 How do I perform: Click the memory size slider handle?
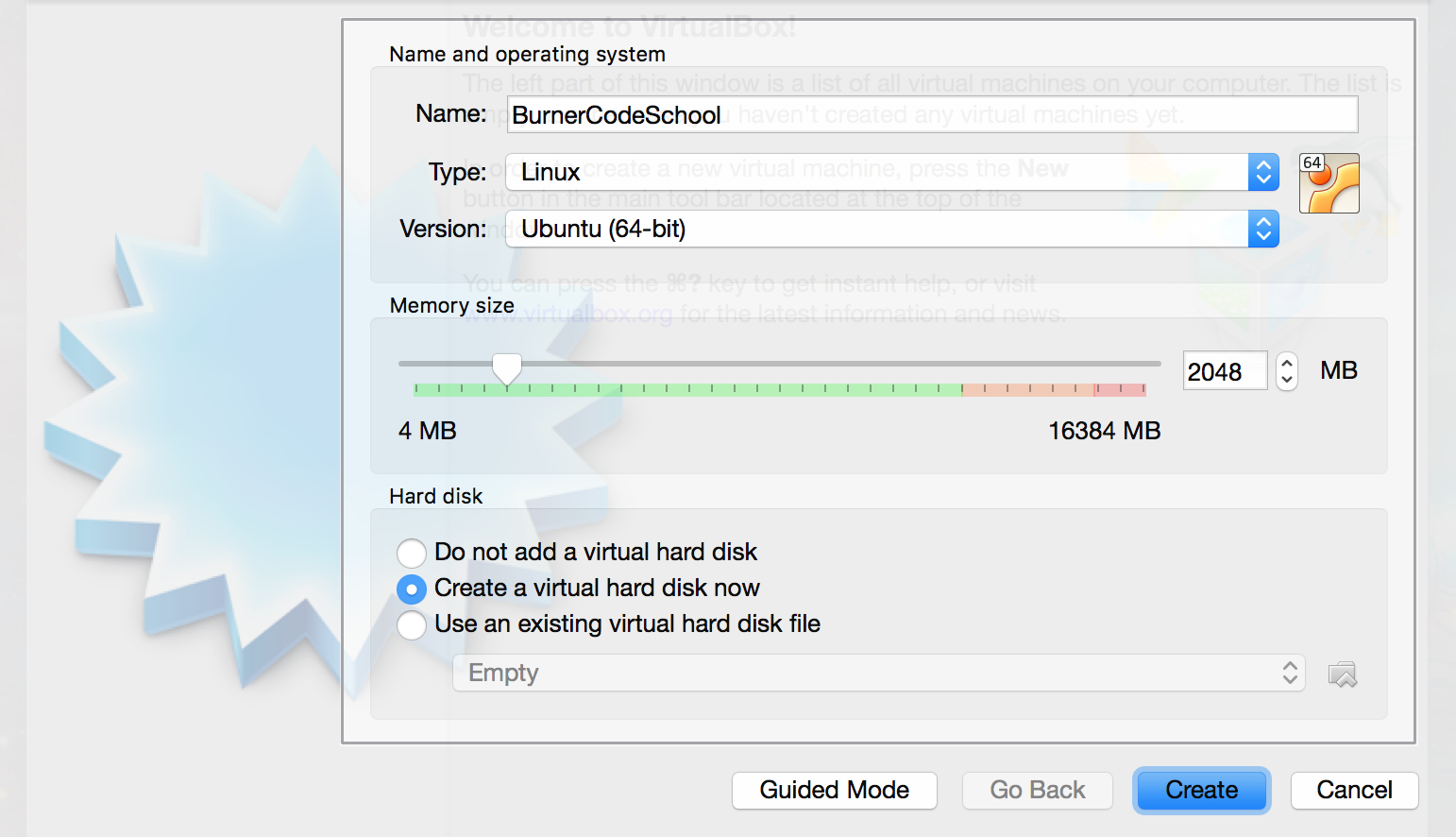click(x=507, y=369)
